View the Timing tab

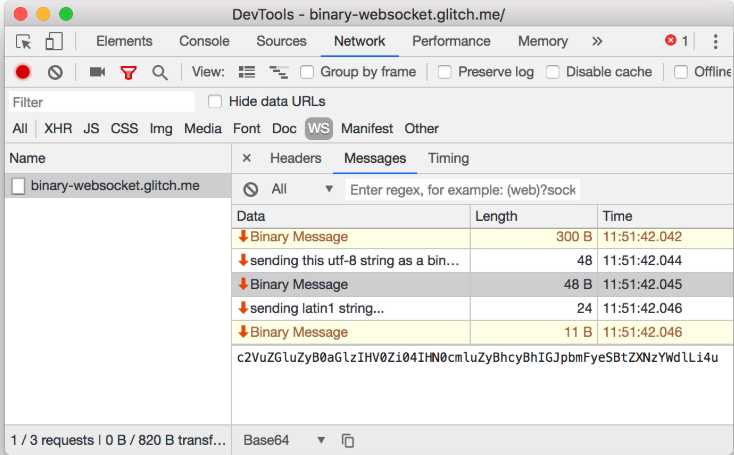coord(448,158)
